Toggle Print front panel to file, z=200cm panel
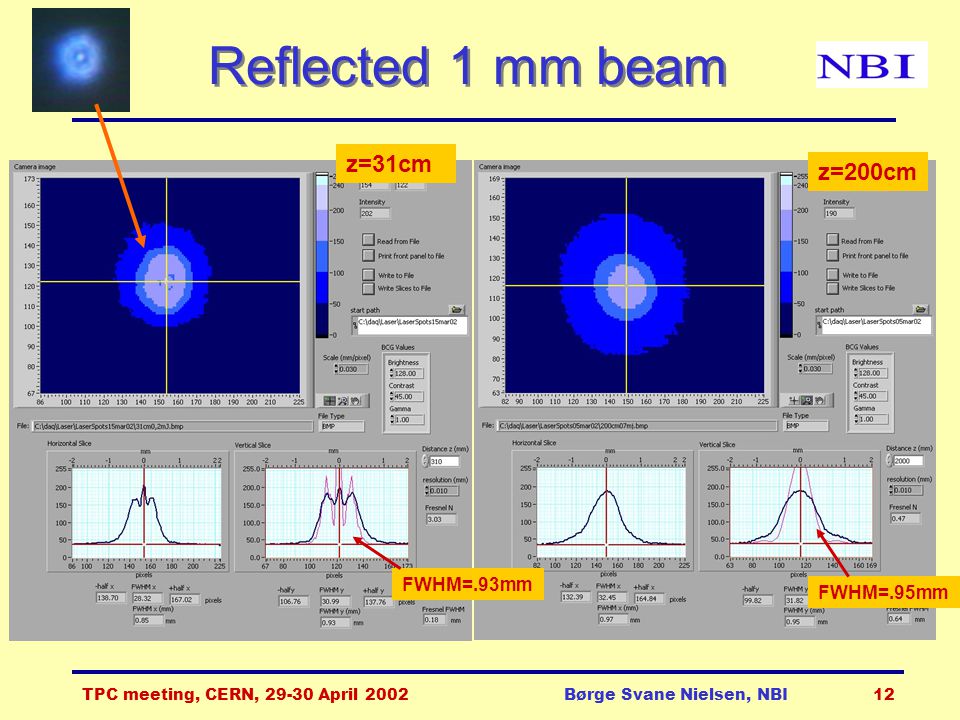Viewport: 960px width, 720px height. coord(832,255)
